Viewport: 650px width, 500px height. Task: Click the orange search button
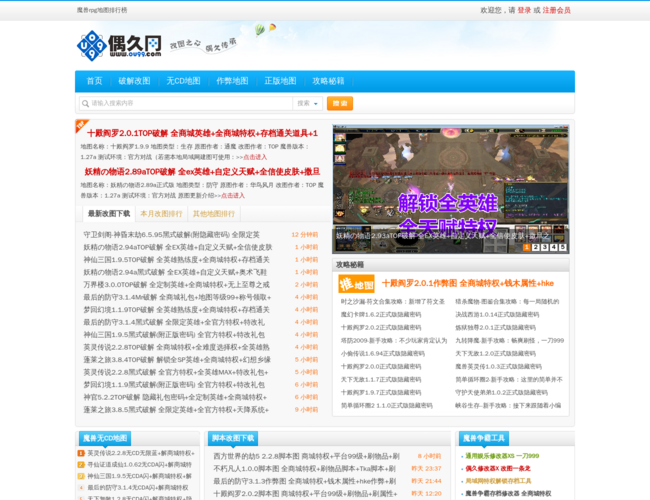[x=340, y=103]
